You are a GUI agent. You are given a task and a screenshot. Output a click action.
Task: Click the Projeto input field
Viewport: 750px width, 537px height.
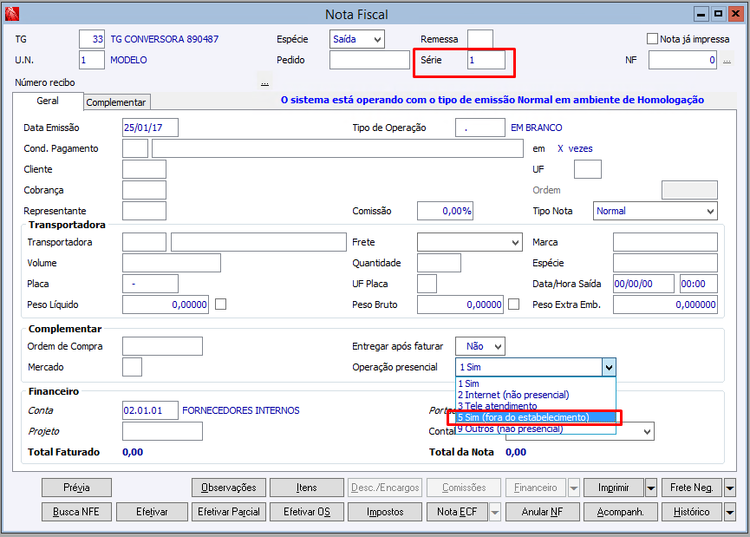tap(162, 432)
